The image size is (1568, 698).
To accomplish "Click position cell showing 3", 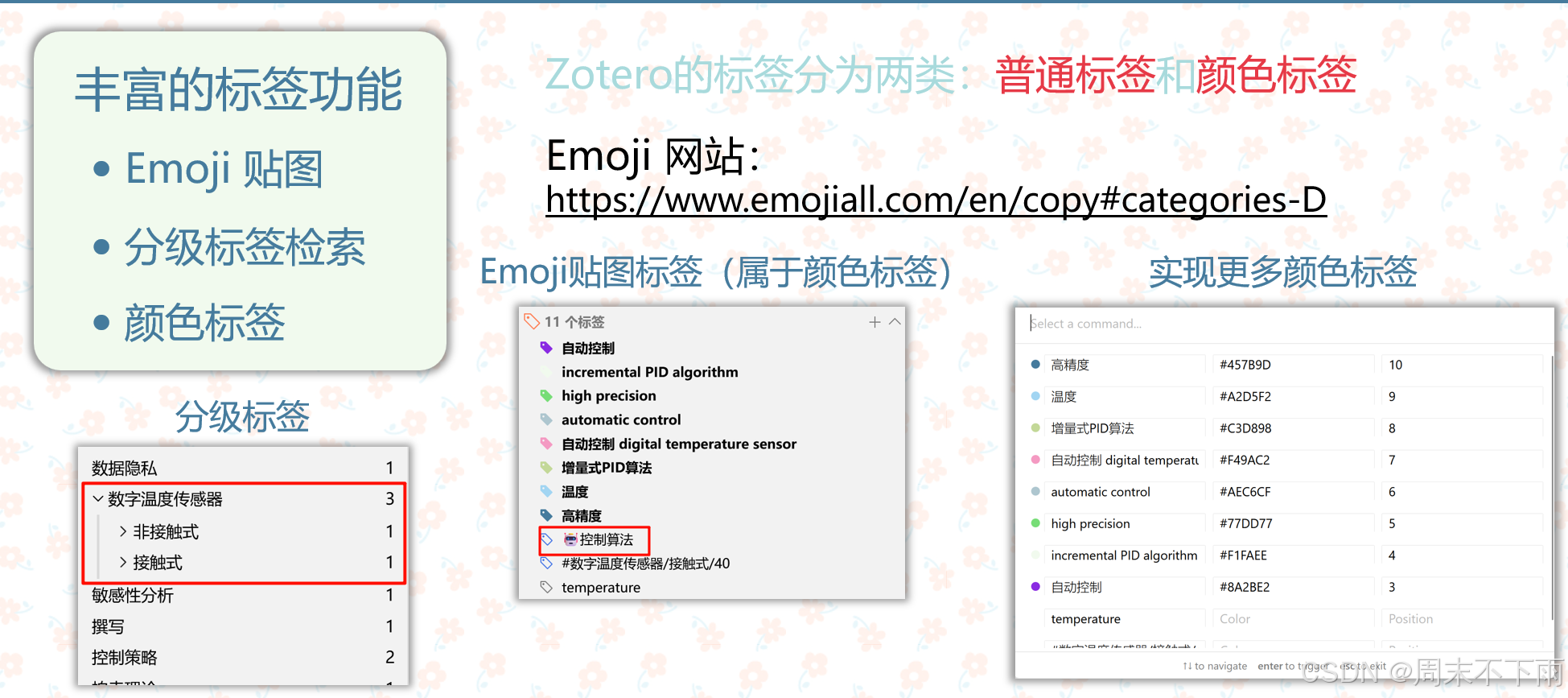I will coord(1462,587).
